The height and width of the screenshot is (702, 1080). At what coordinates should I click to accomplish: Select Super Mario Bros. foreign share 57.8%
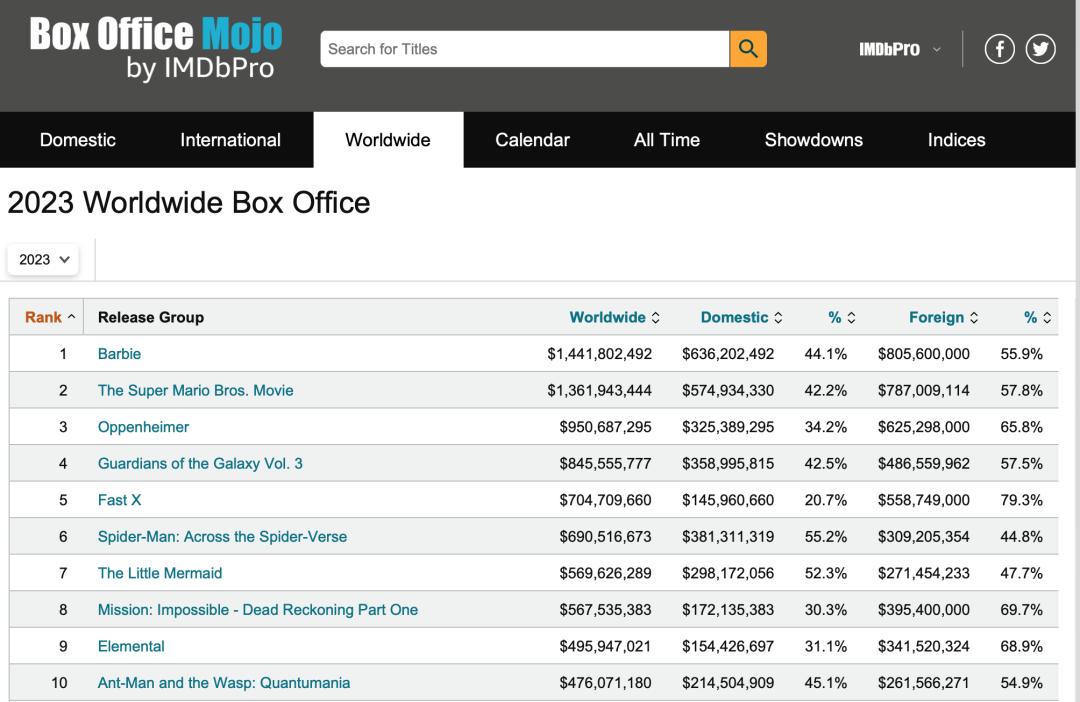tap(1021, 391)
